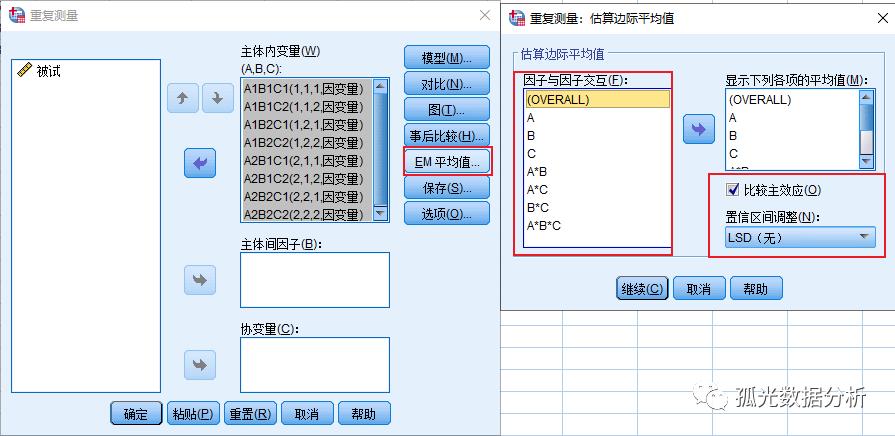The image size is (895, 436).
Task: Click 粘贴(P) button
Action: (193, 413)
